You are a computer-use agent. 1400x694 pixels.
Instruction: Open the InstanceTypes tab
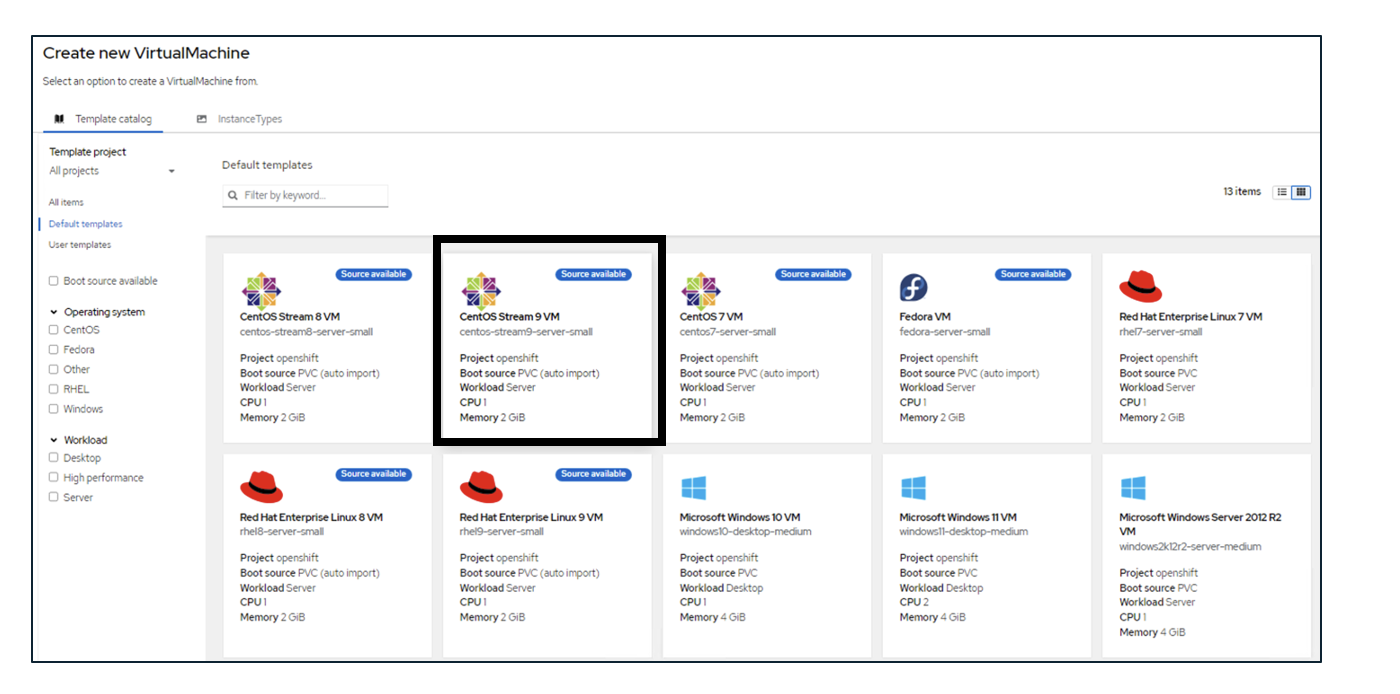click(x=239, y=119)
